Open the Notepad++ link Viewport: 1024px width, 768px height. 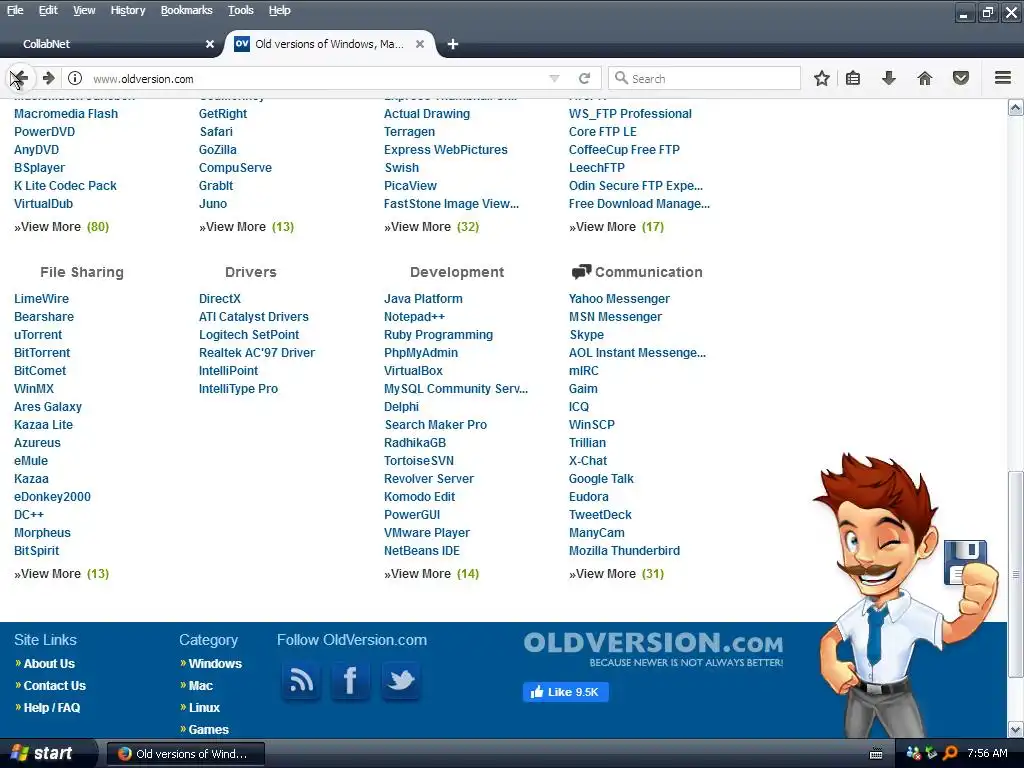(x=415, y=317)
